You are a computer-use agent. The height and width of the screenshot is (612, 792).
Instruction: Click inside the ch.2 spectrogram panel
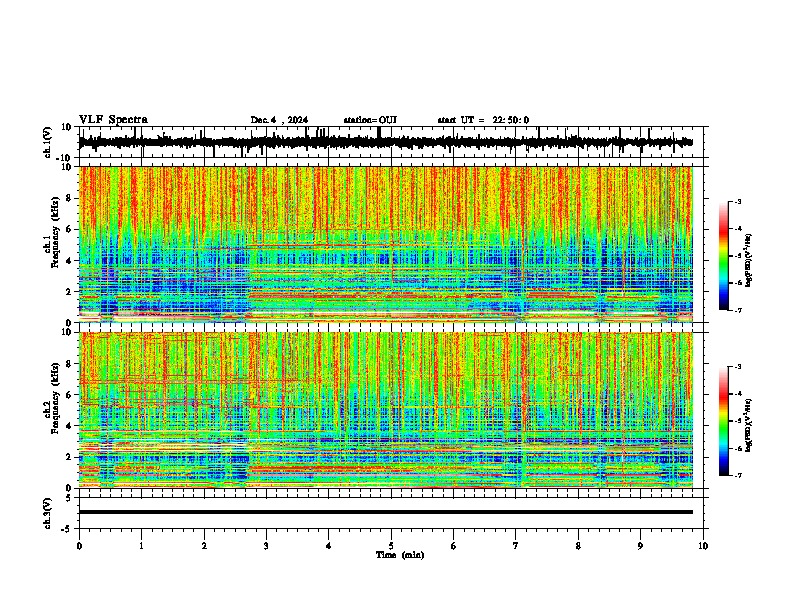[385, 410]
